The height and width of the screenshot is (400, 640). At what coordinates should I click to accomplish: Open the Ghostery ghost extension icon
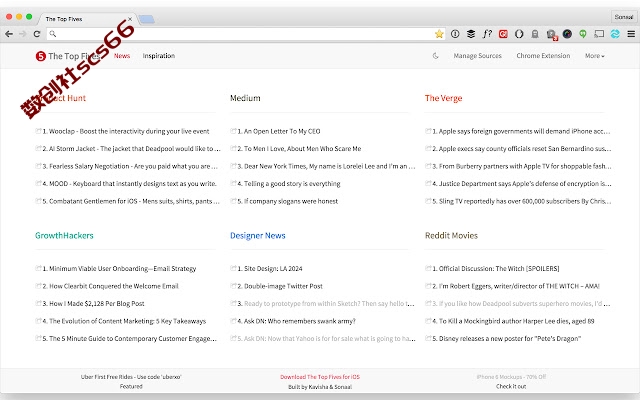point(535,34)
